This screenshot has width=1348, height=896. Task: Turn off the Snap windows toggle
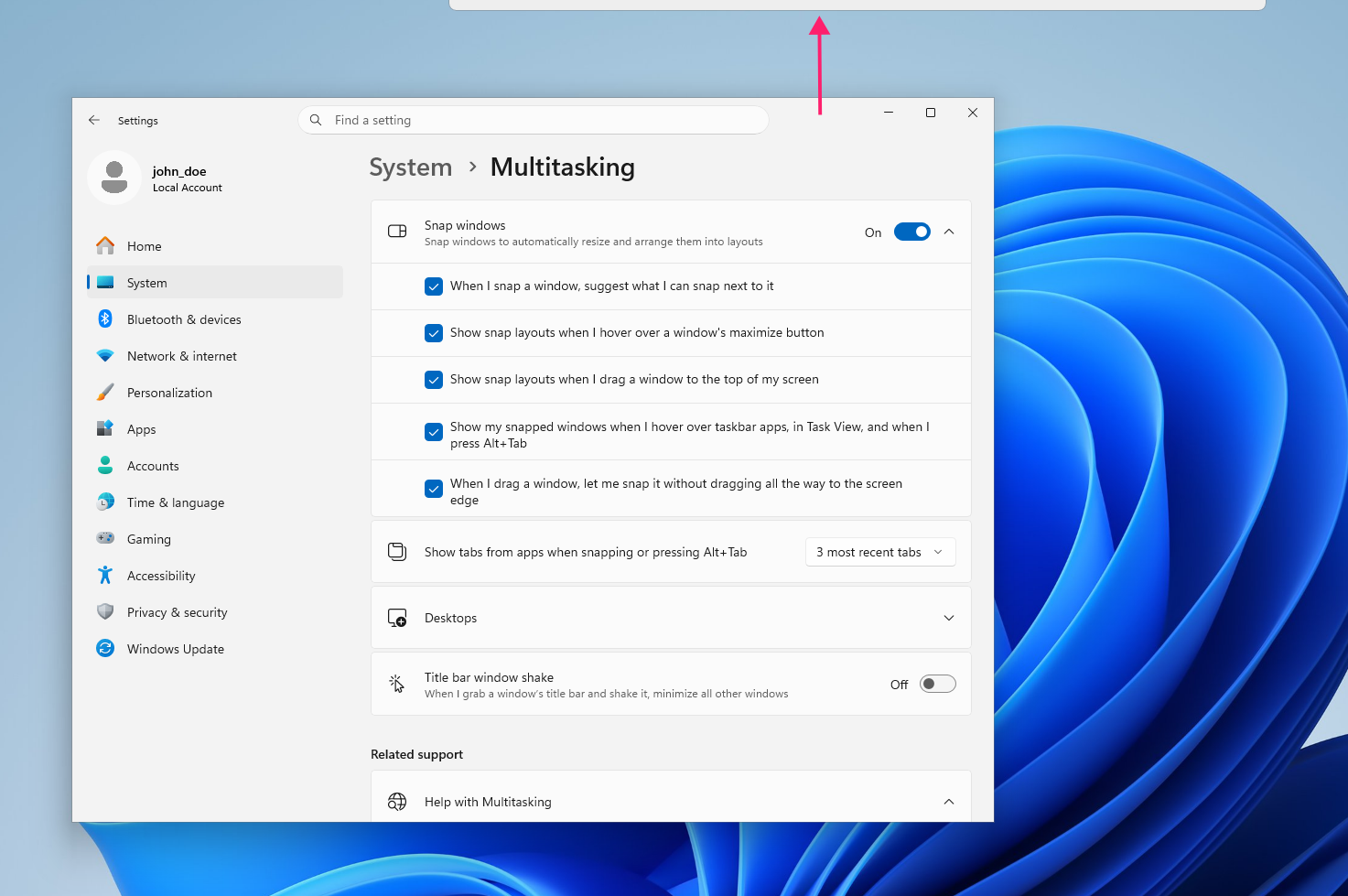point(911,232)
